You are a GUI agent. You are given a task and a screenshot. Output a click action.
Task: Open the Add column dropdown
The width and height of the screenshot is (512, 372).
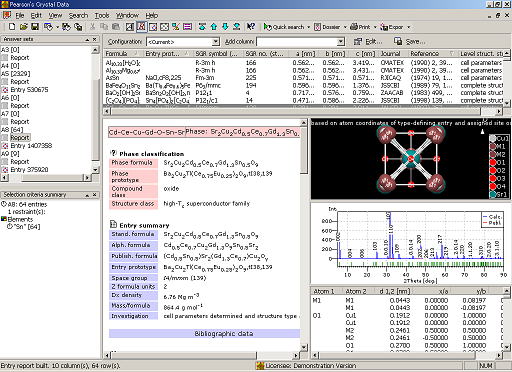pos(340,42)
